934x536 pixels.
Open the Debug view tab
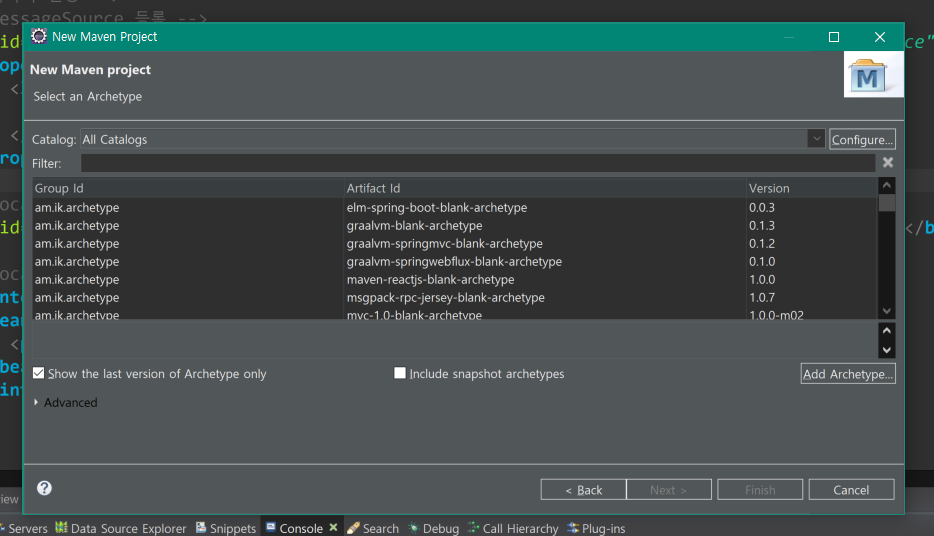(434, 528)
